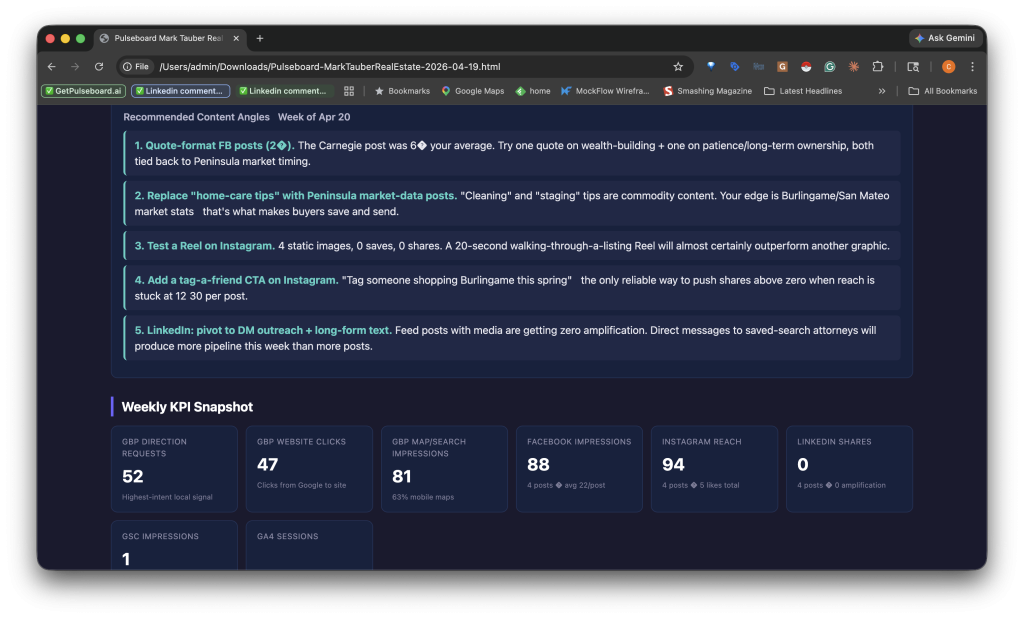Click the address bar file path

(330, 67)
